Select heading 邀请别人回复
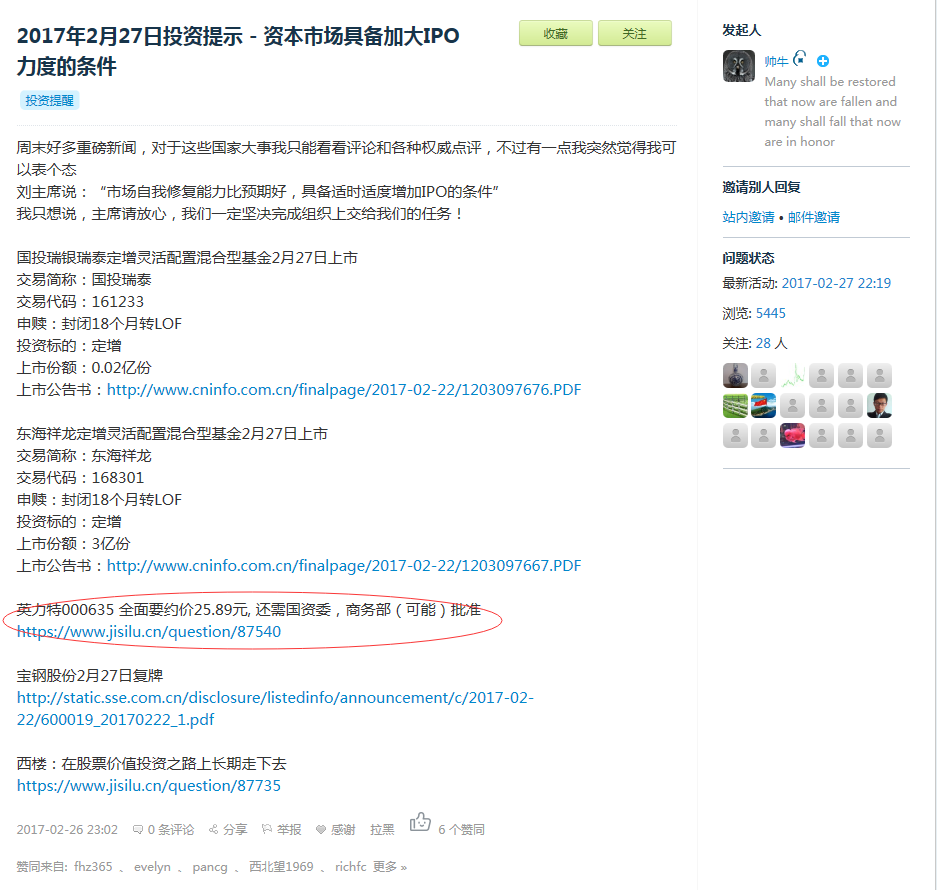 (761, 187)
